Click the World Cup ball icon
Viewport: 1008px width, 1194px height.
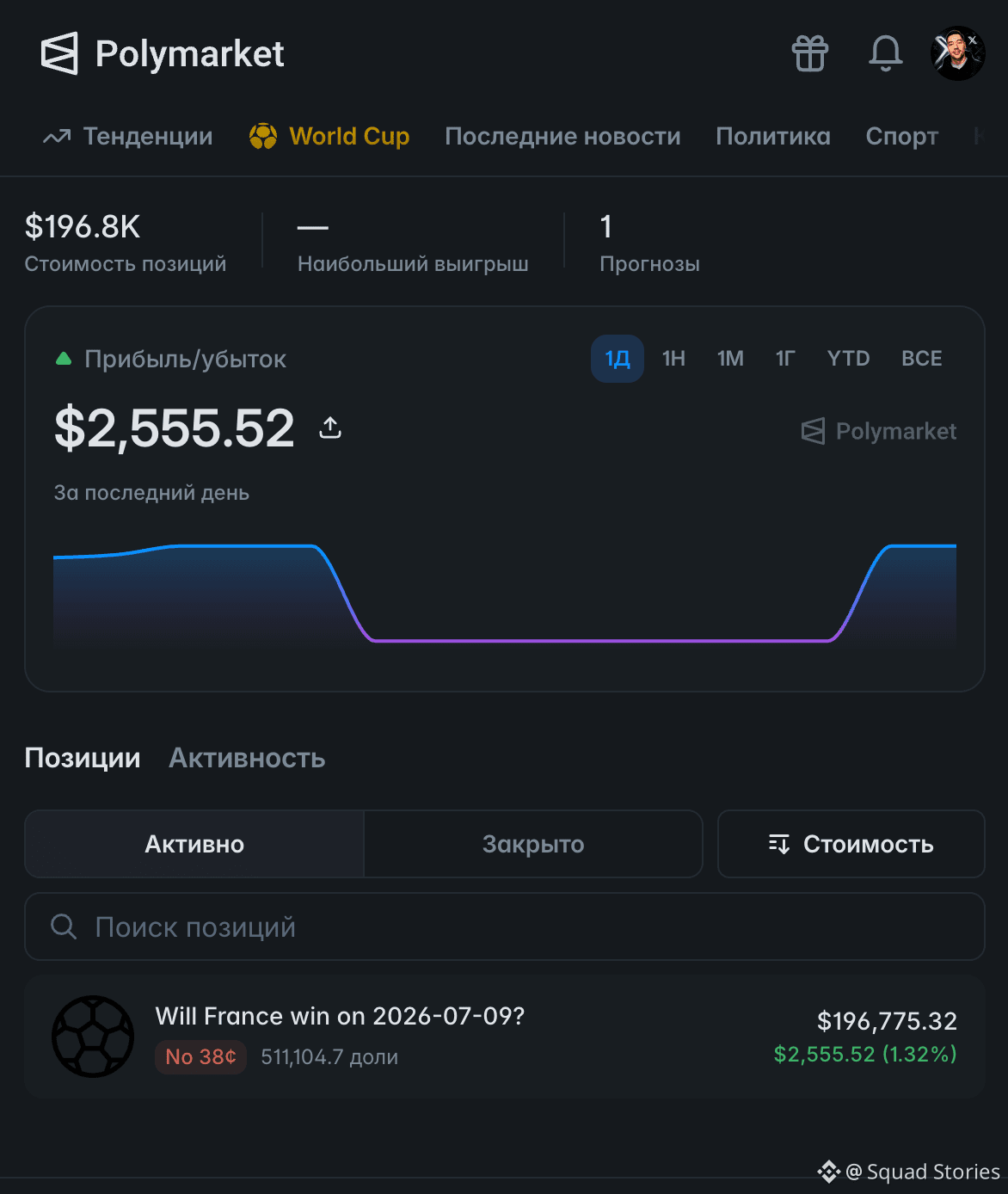(263, 136)
